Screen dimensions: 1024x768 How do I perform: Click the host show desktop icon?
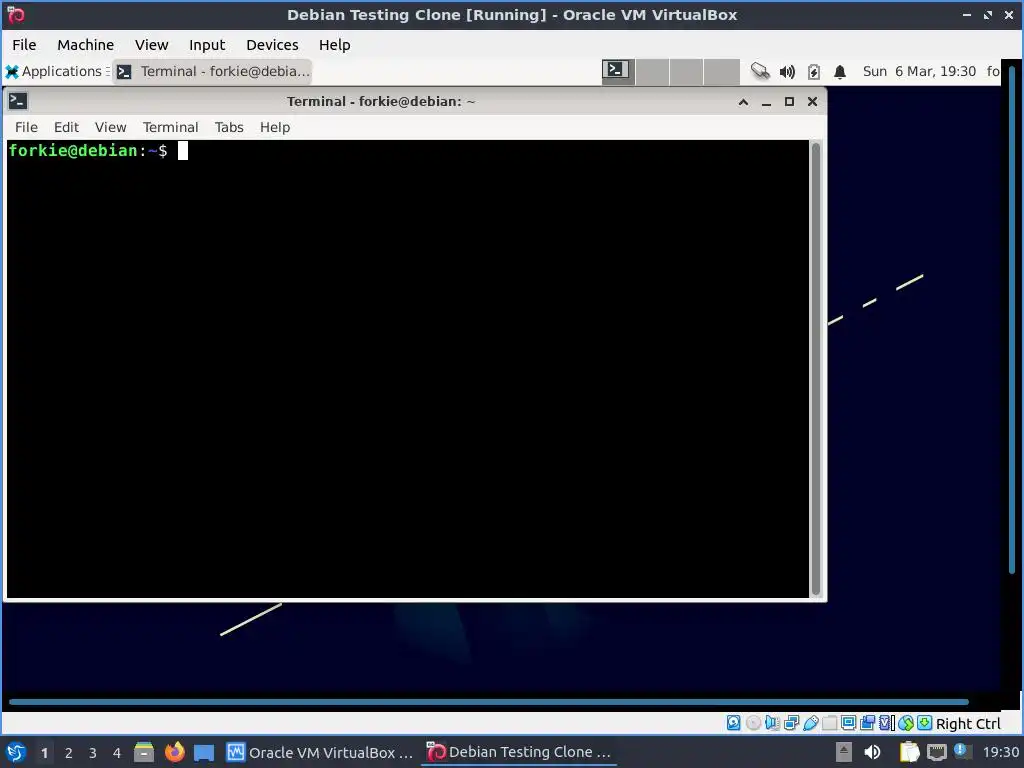click(x=204, y=752)
